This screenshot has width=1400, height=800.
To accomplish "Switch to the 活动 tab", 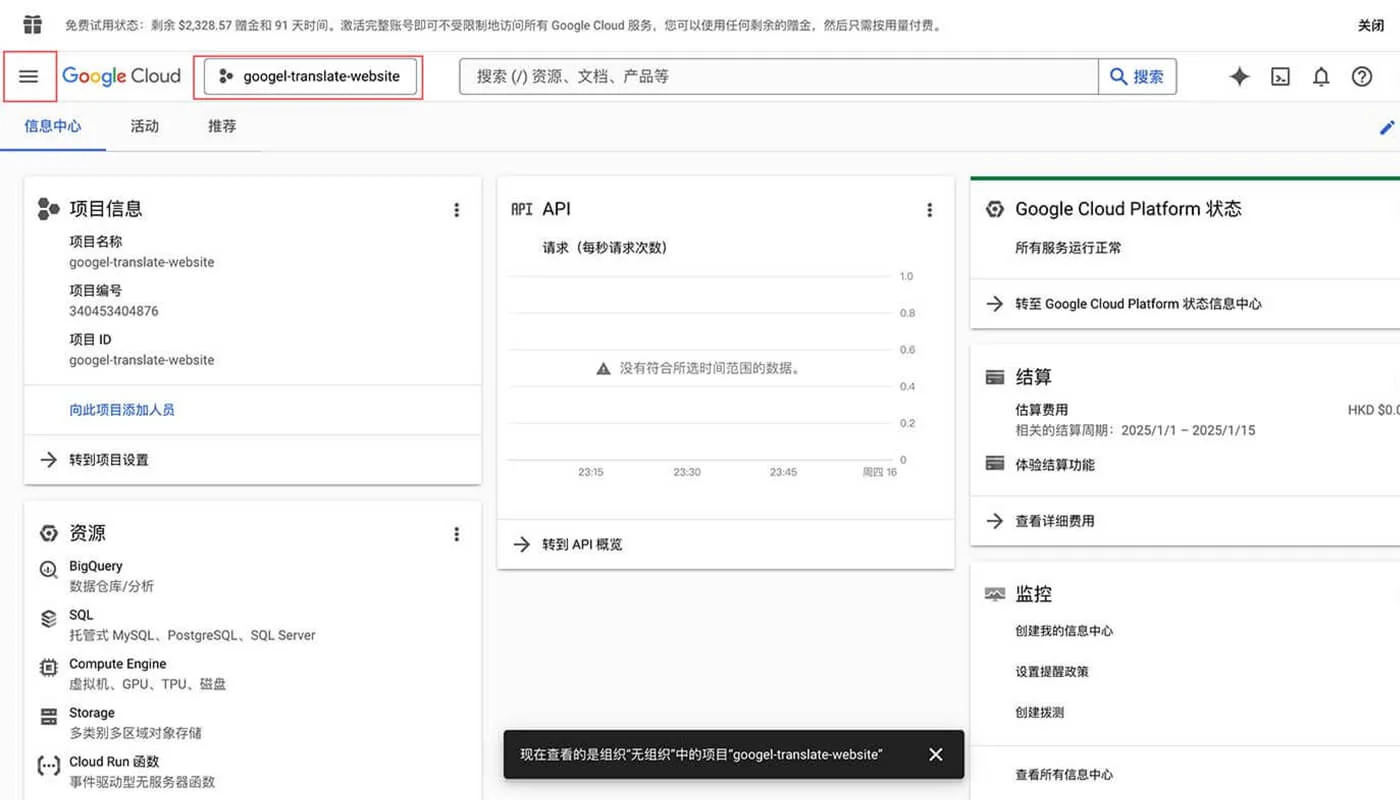I will (x=144, y=126).
